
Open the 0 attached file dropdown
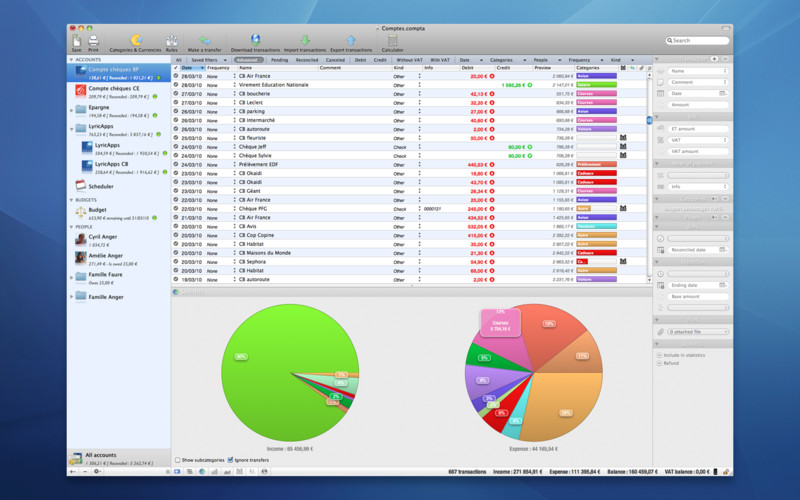point(697,332)
